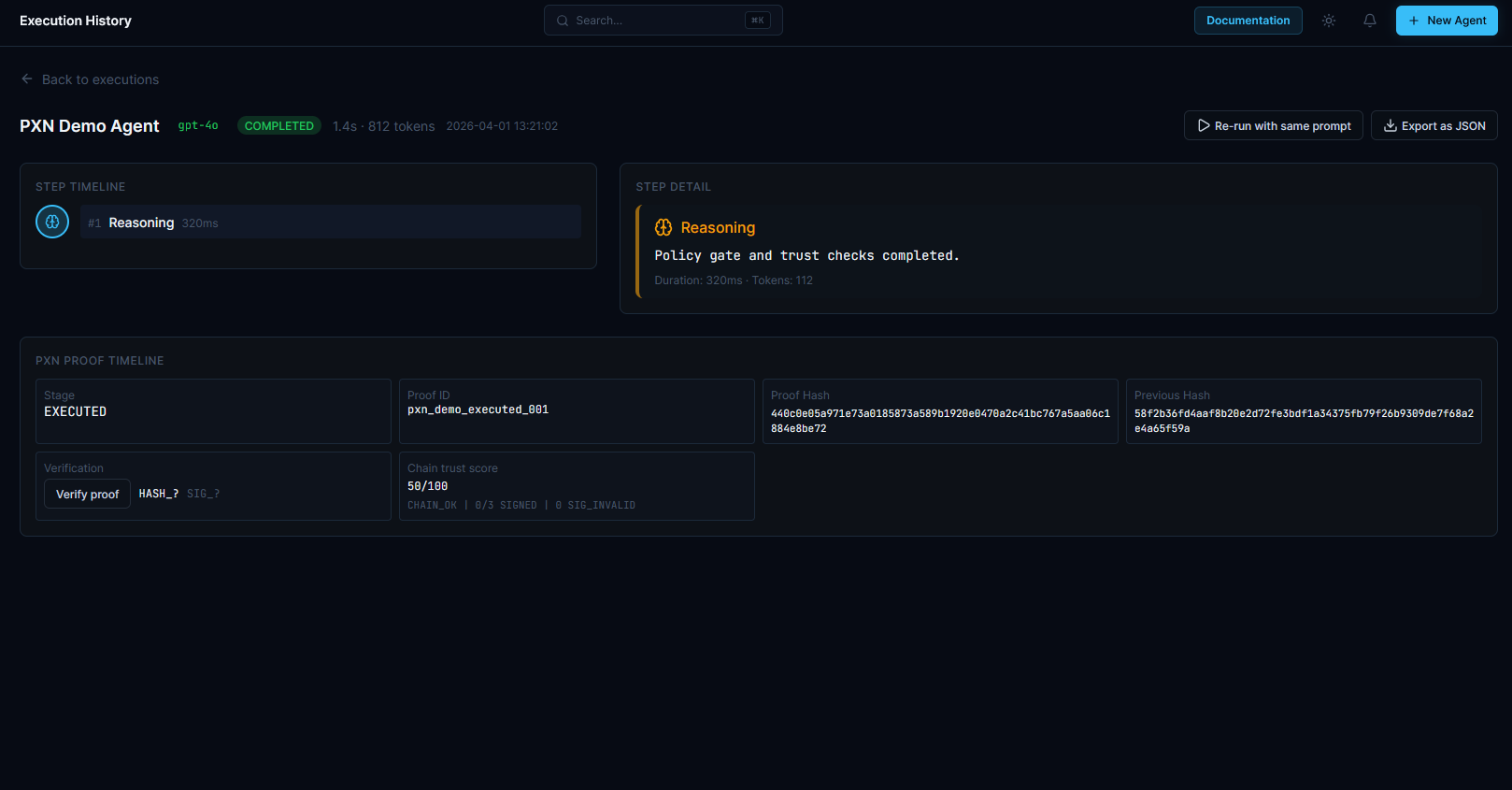Viewport: 1512px width, 790px height.
Task: Toggle the light/dark theme sun icon
Action: 1329,21
